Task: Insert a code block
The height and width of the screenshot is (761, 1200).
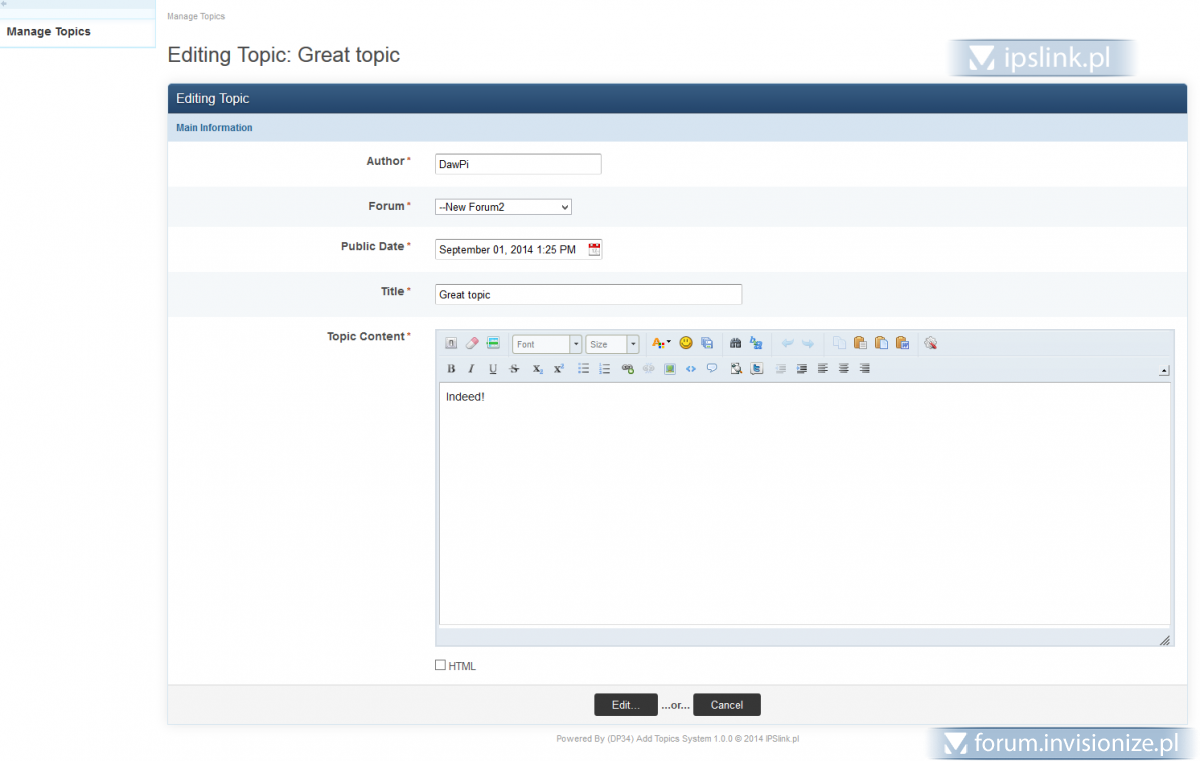Action: point(691,369)
